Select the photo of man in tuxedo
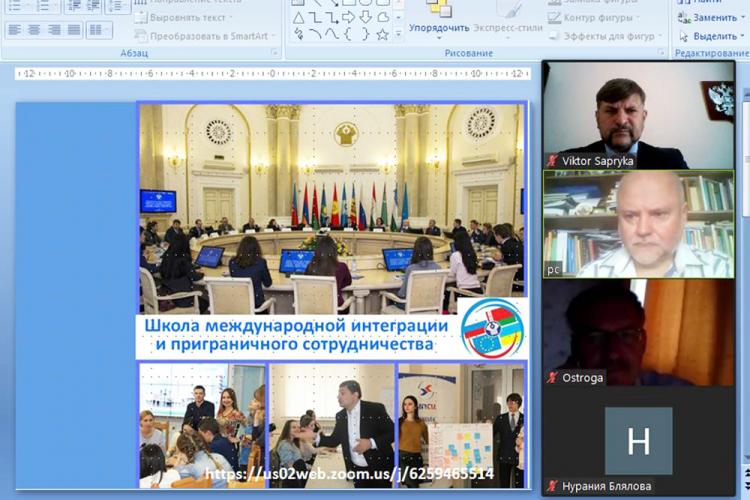Image resolution: width=750 pixels, height=500 pixels. 332,426
